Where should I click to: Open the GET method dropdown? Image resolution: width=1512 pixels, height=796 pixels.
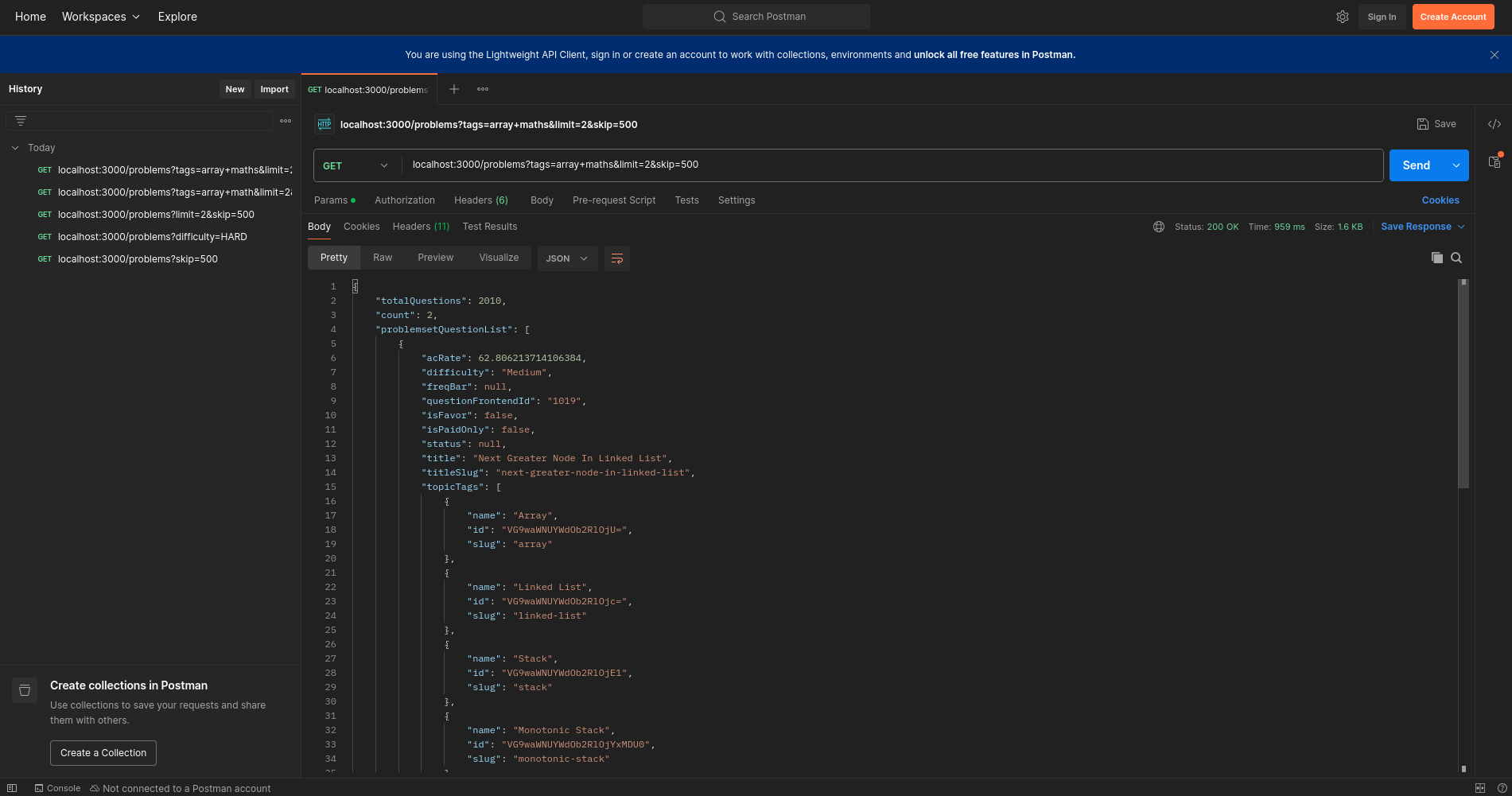point(356,165)
